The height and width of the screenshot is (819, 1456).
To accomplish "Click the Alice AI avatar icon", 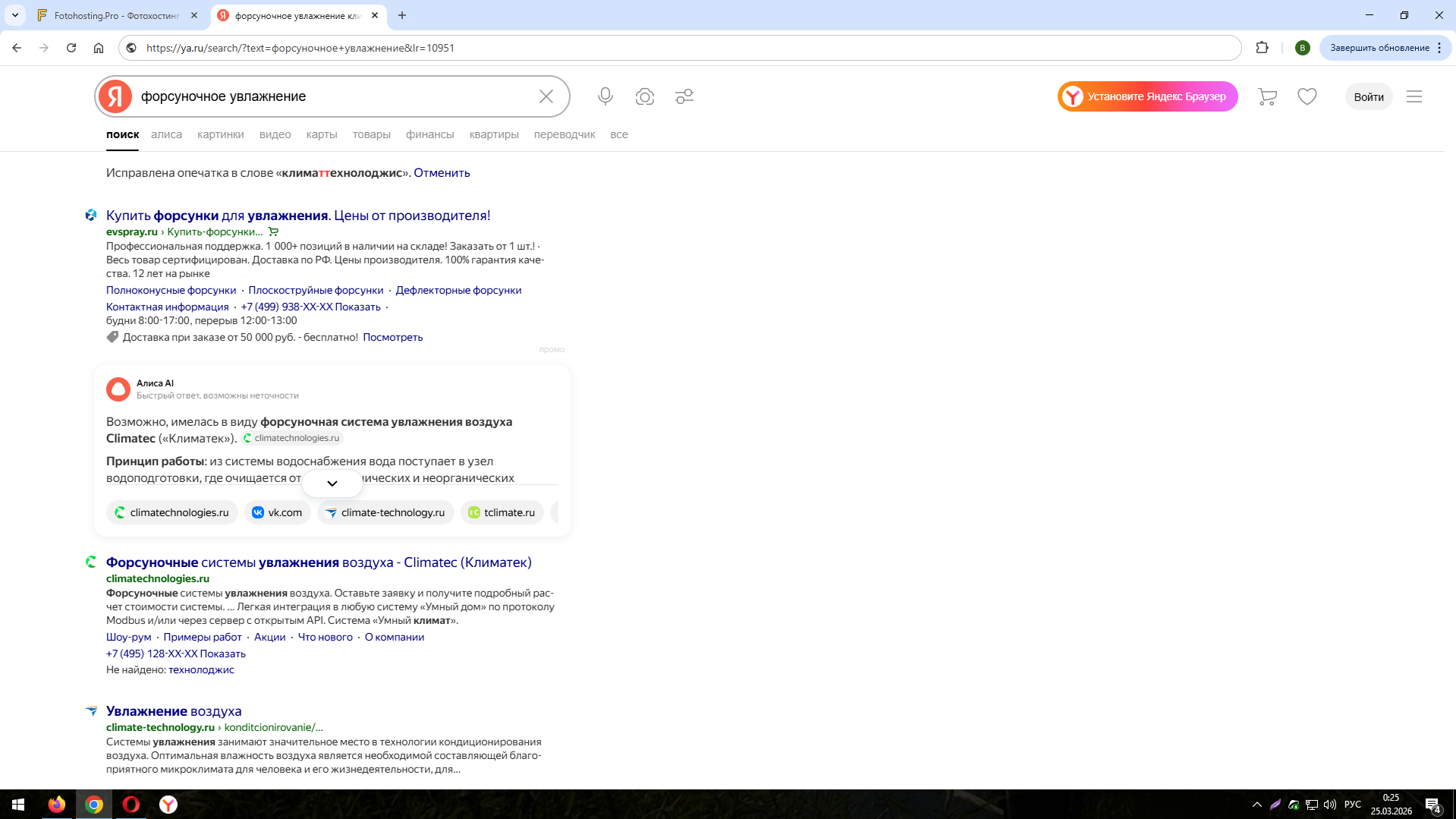I will tap(118, 389).
